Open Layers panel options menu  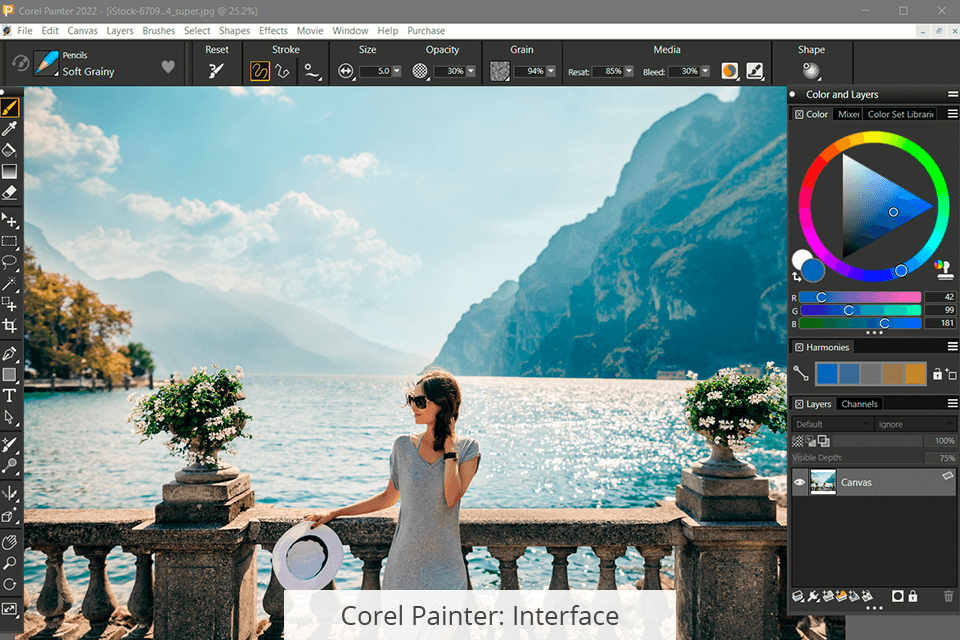click(953, 404)
